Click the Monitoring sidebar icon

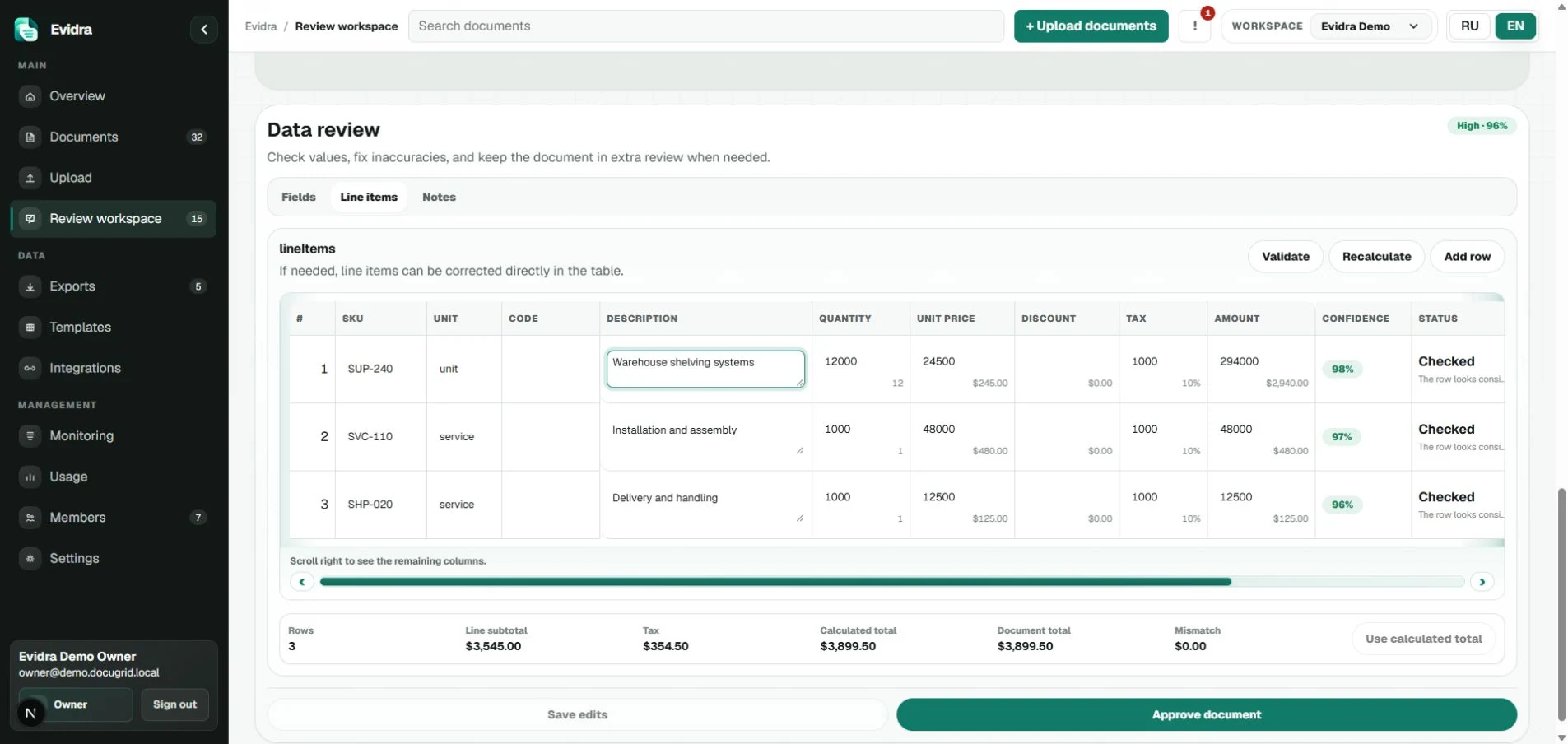(x=30, y=436)
